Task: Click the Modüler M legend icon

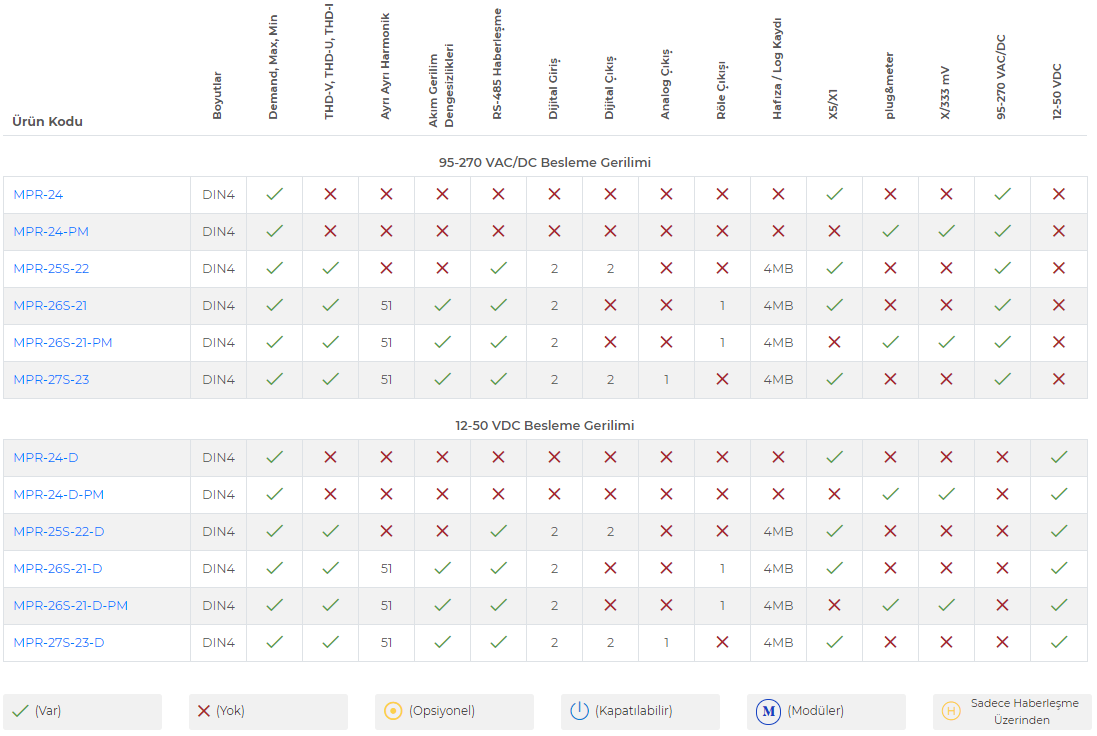Action: (x=768, y=711)
